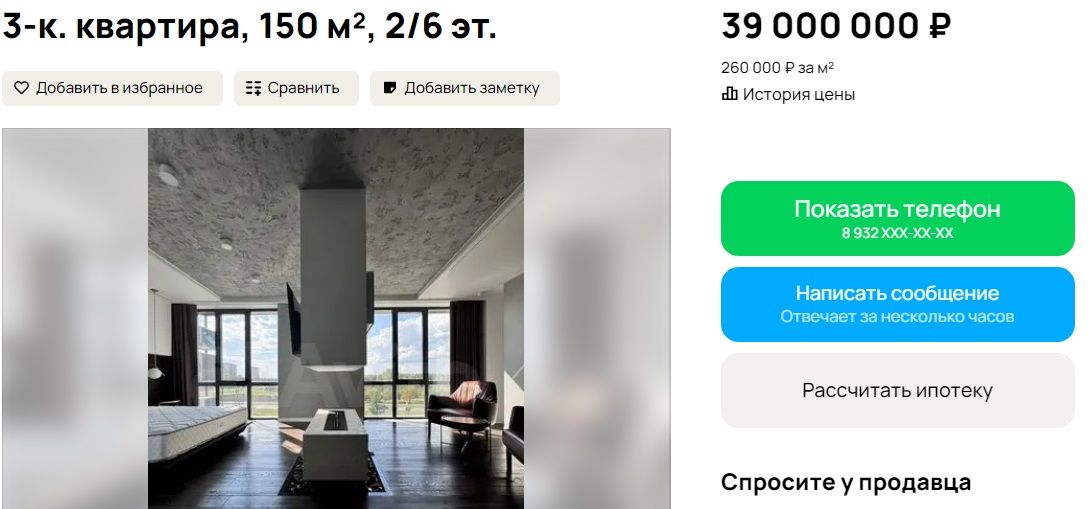Click the listing title '3-к. квартира, 150 м²'
The width and height of the screenshot is (1092, 509).
[249, 27]
